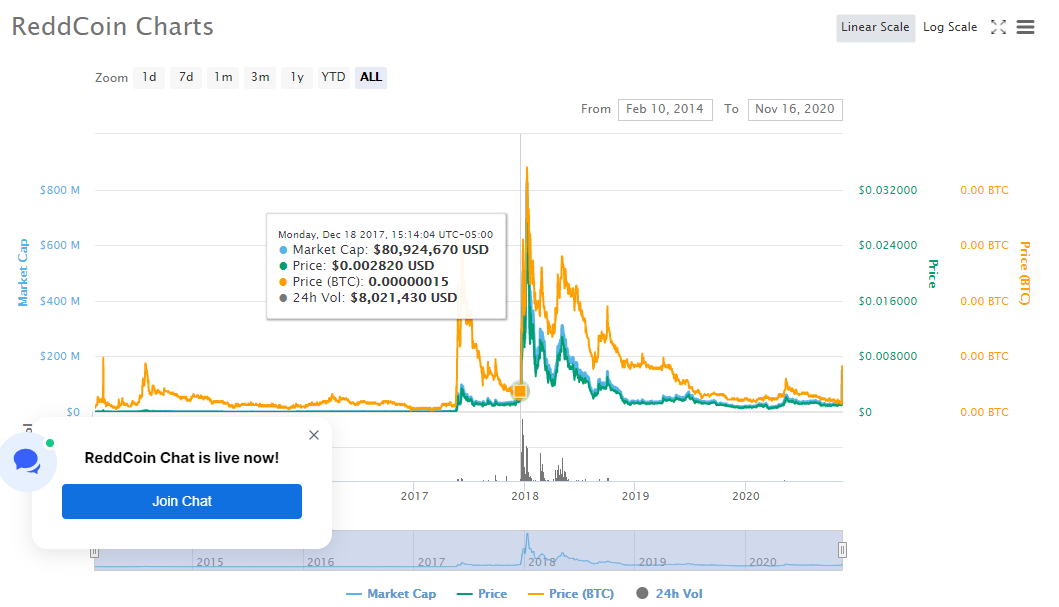Click the 2019 x-axis label
This screenshot has width=1059, height=607.
pos(636,496)
